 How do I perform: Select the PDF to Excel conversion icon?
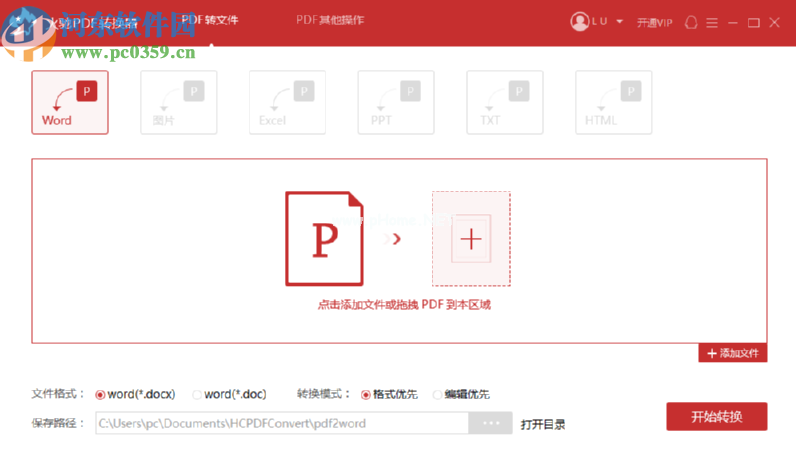[x=287, y=102]
